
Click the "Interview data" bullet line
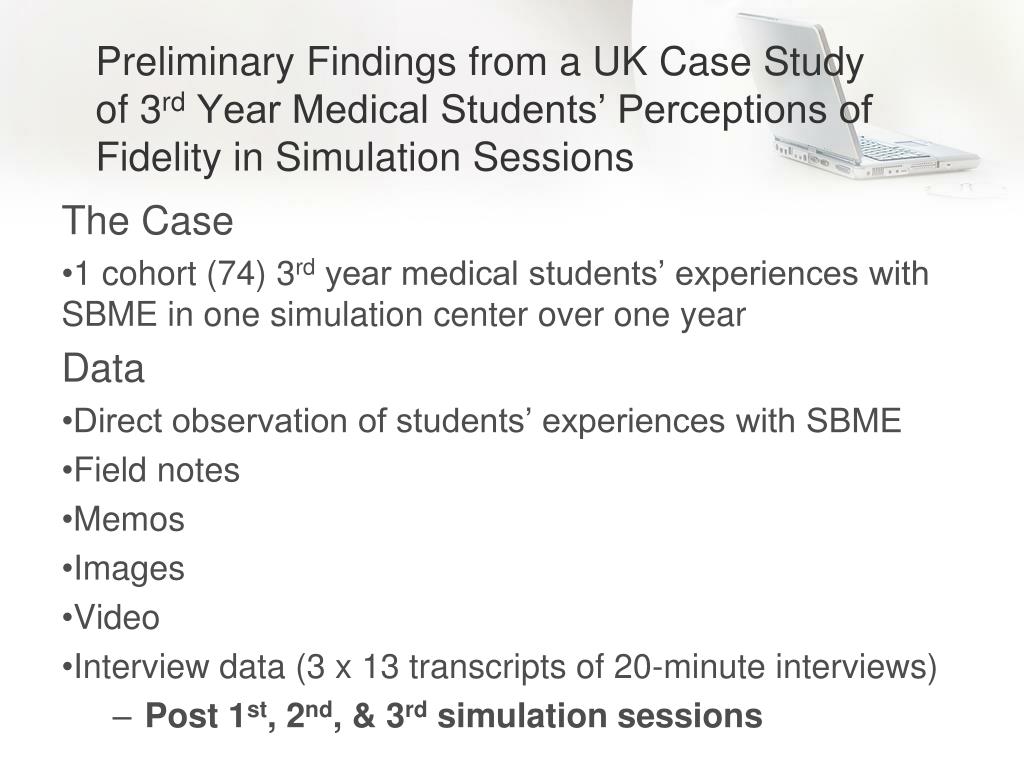(x=499, y=667)
